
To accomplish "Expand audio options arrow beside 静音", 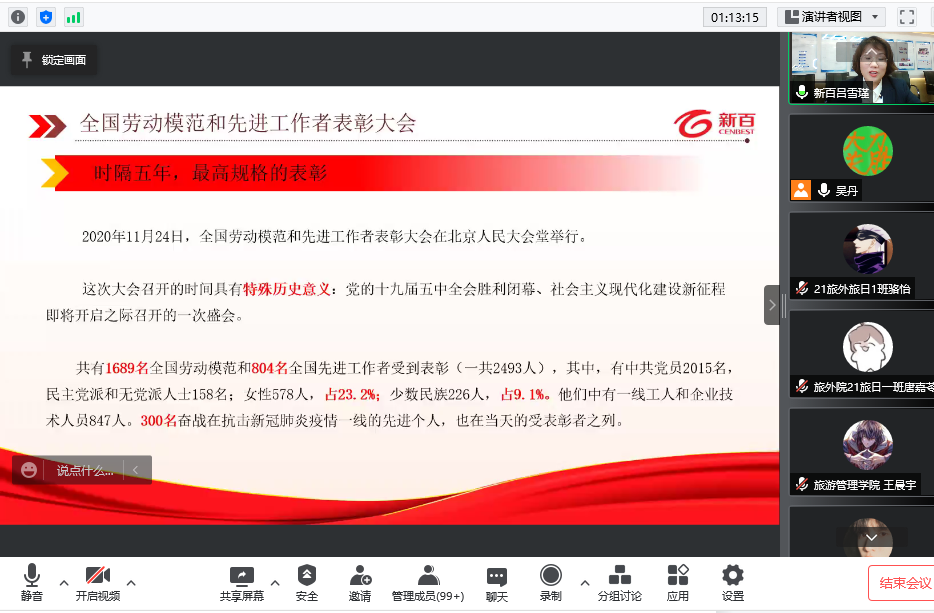I will 64,582.
